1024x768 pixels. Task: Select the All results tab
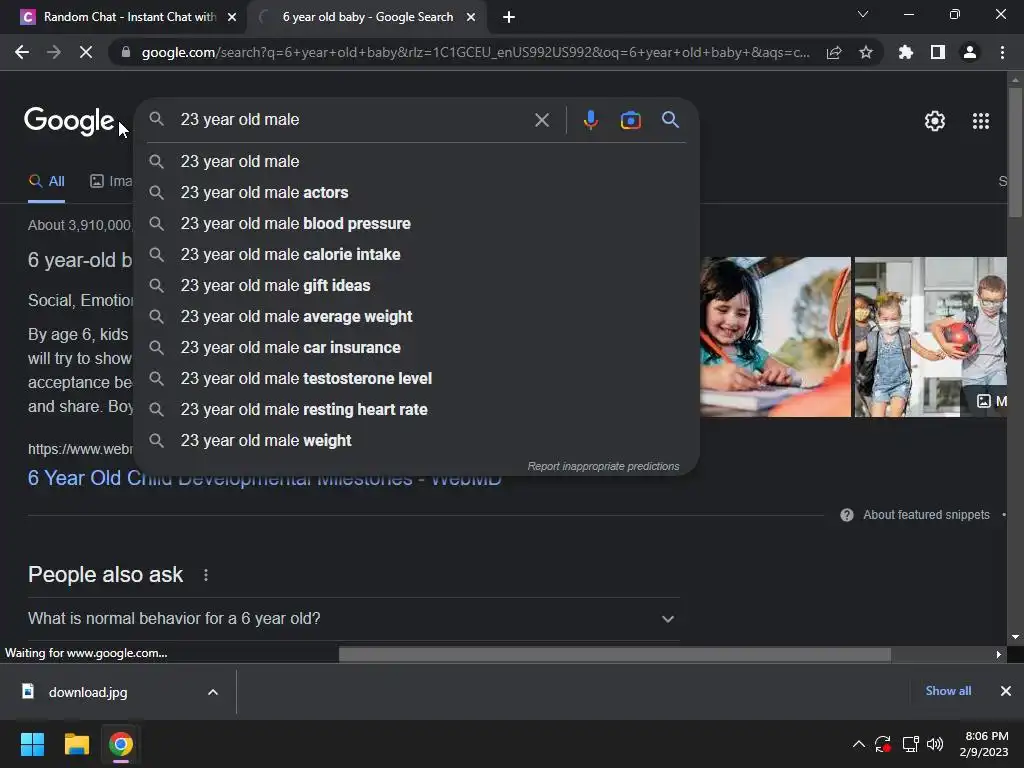coord(46,182)
